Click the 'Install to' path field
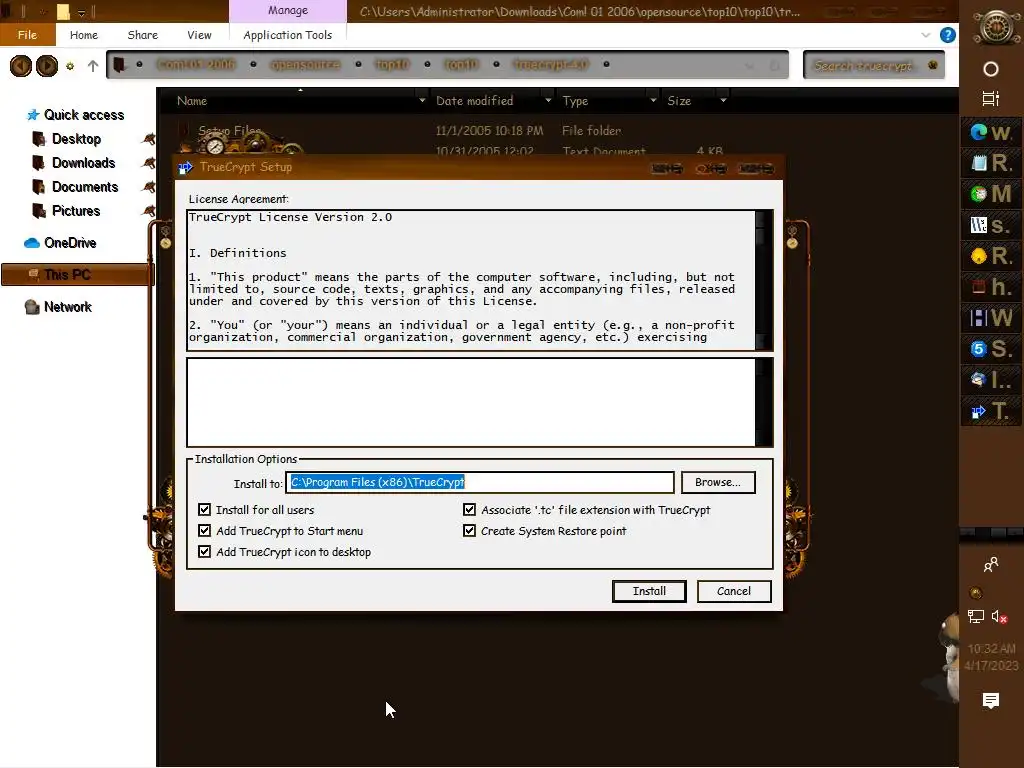This screenshot has width=1024, height=768. [480, 482]
